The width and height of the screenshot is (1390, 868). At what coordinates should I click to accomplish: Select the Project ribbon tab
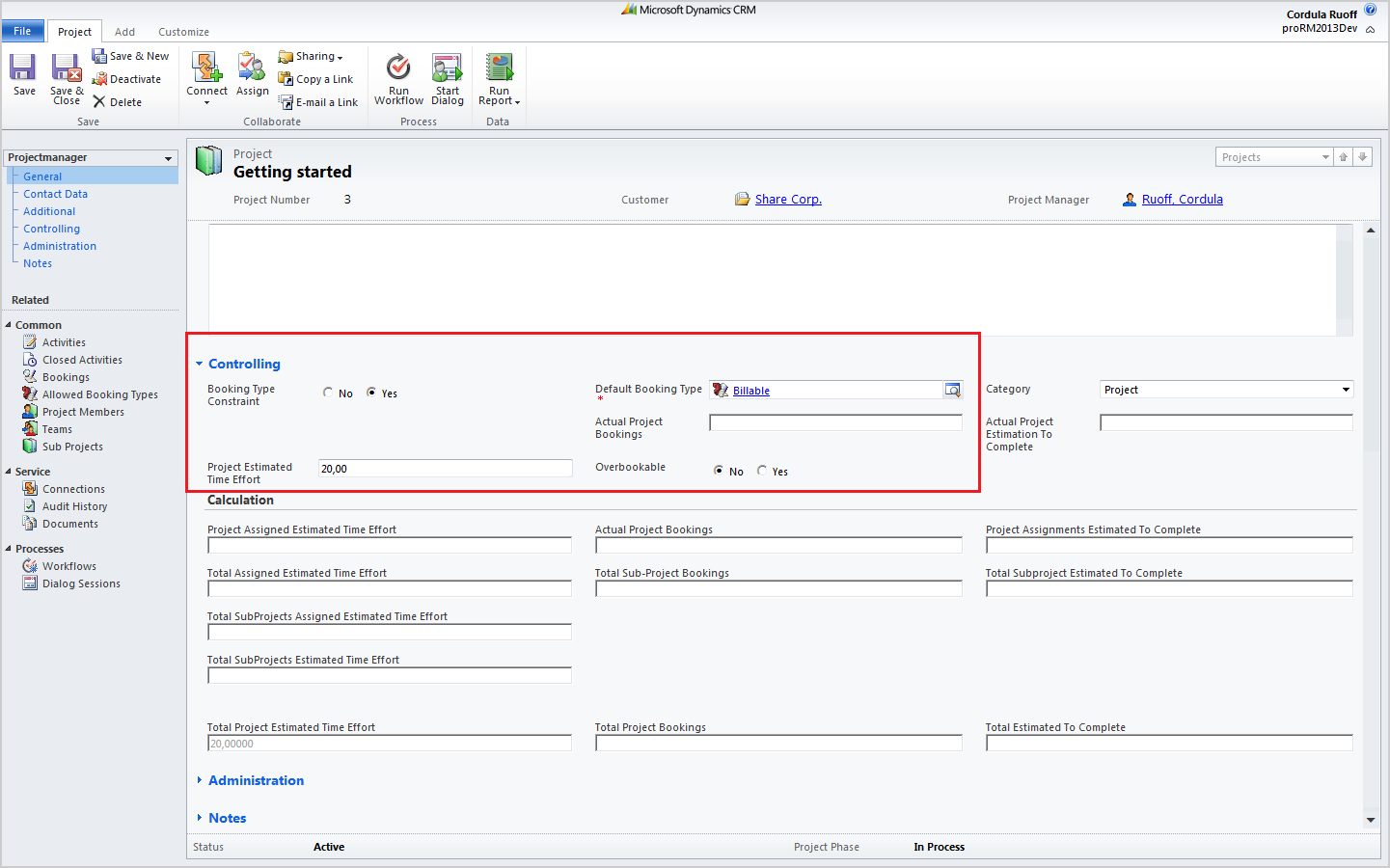(x=74, y=32)
